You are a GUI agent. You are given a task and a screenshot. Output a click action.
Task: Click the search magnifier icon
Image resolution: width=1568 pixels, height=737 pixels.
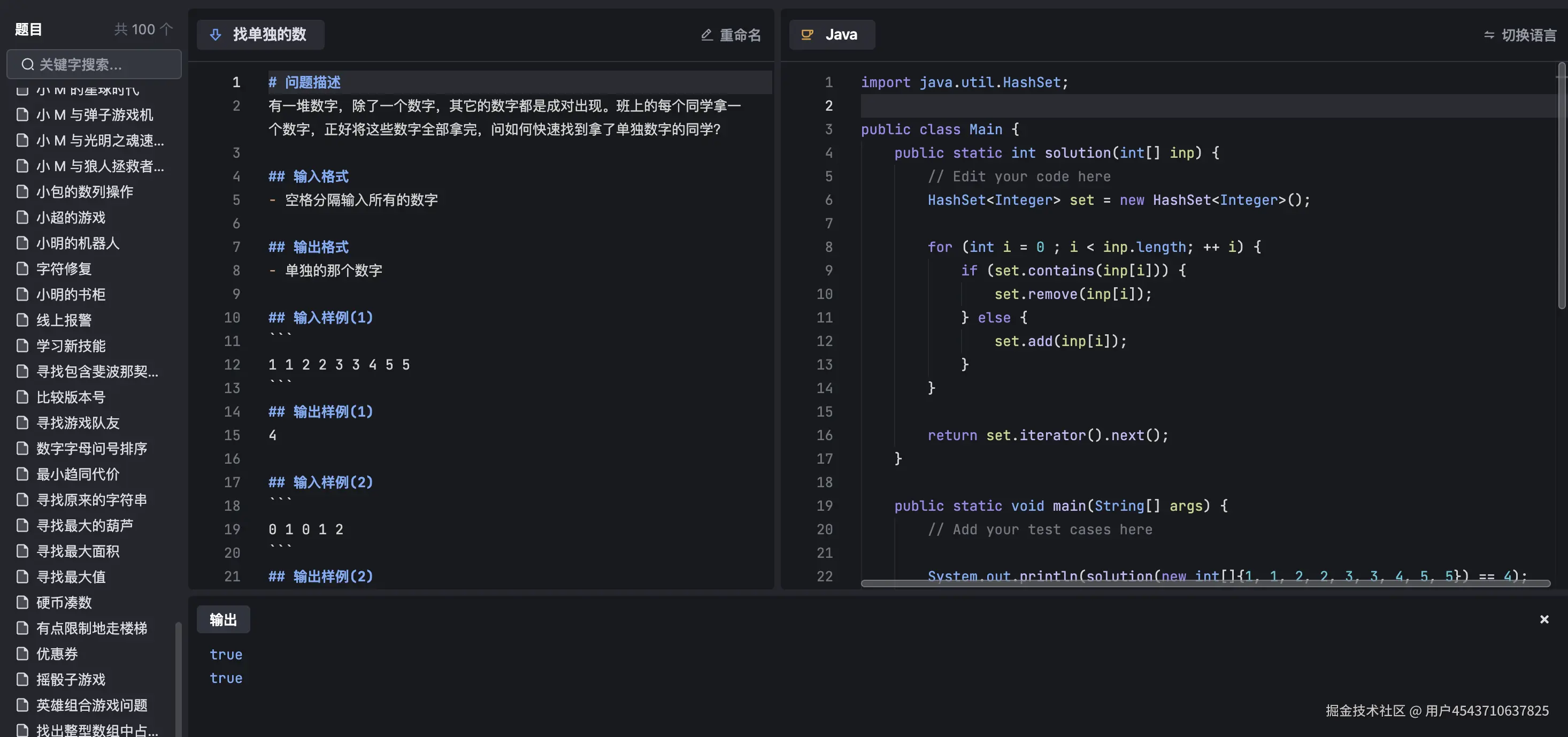click(x=27, y=65)
